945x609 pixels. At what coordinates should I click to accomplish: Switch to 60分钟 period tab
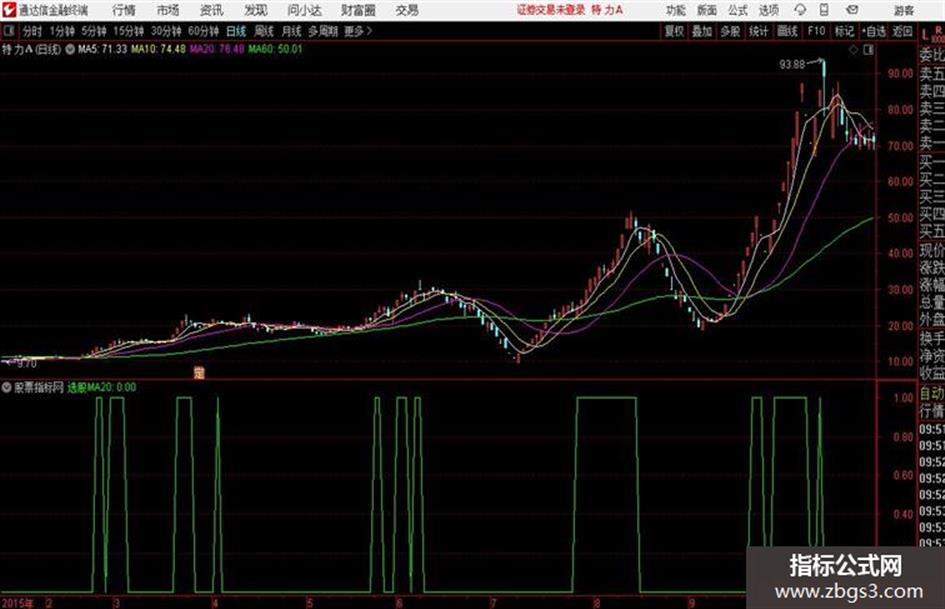(x=203, y=31)
